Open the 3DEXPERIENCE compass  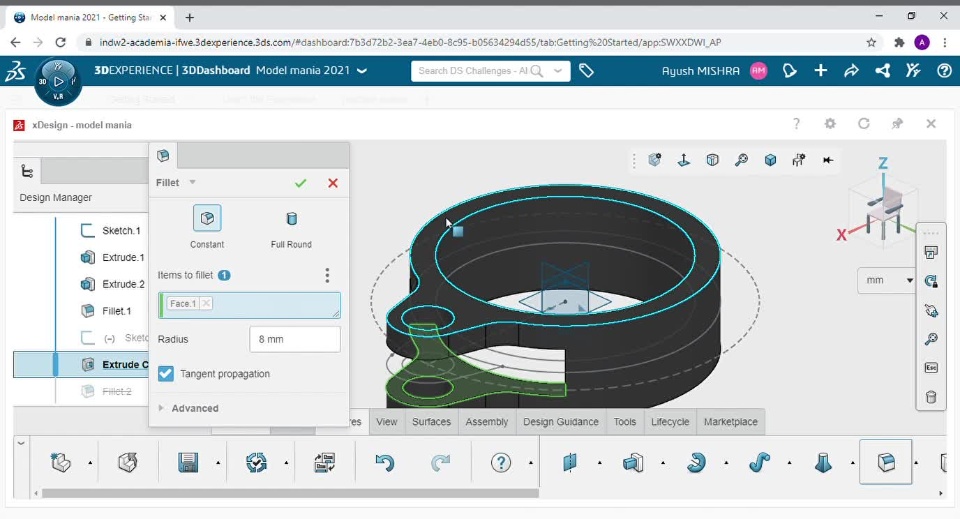point(58,81)
